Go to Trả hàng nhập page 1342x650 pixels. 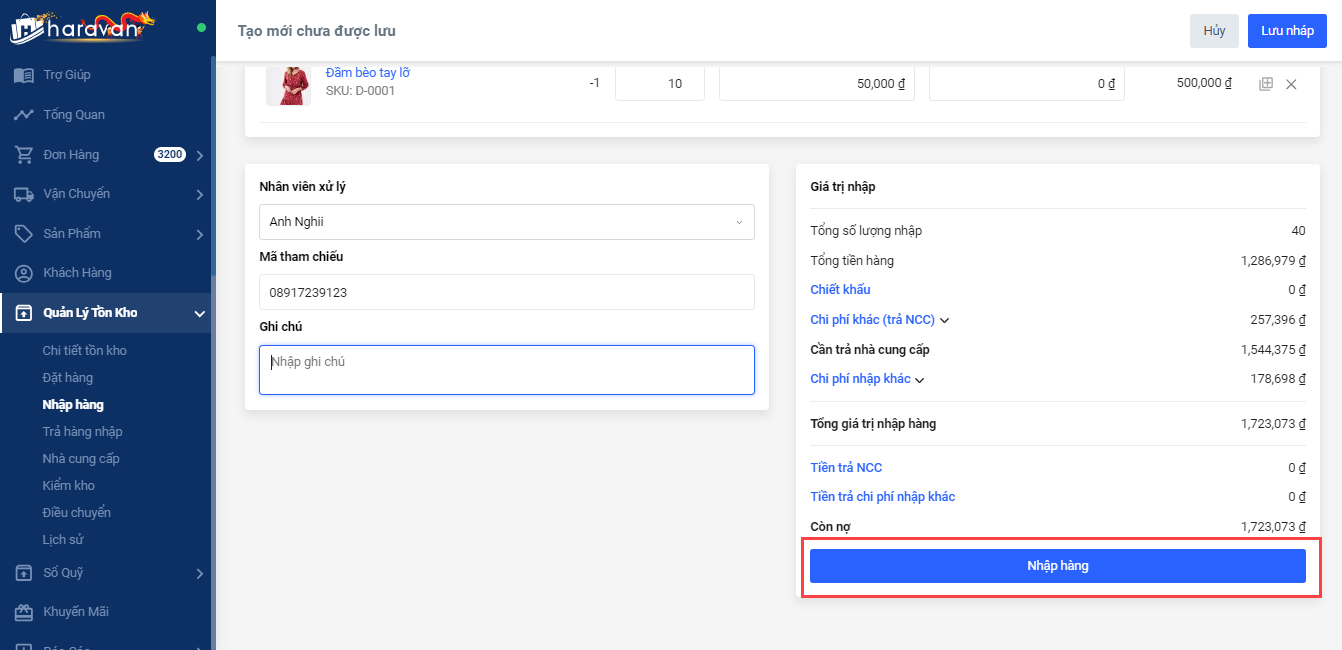(x=82, y=432)
